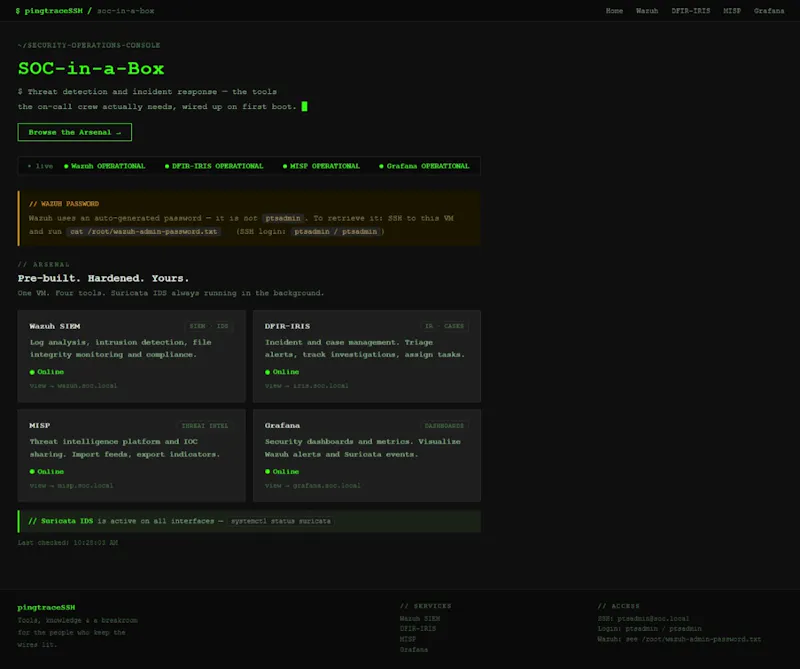The image size is (800, 669).
Task: Click MISP OPERATIONAL status indicator
Action: 321,166
